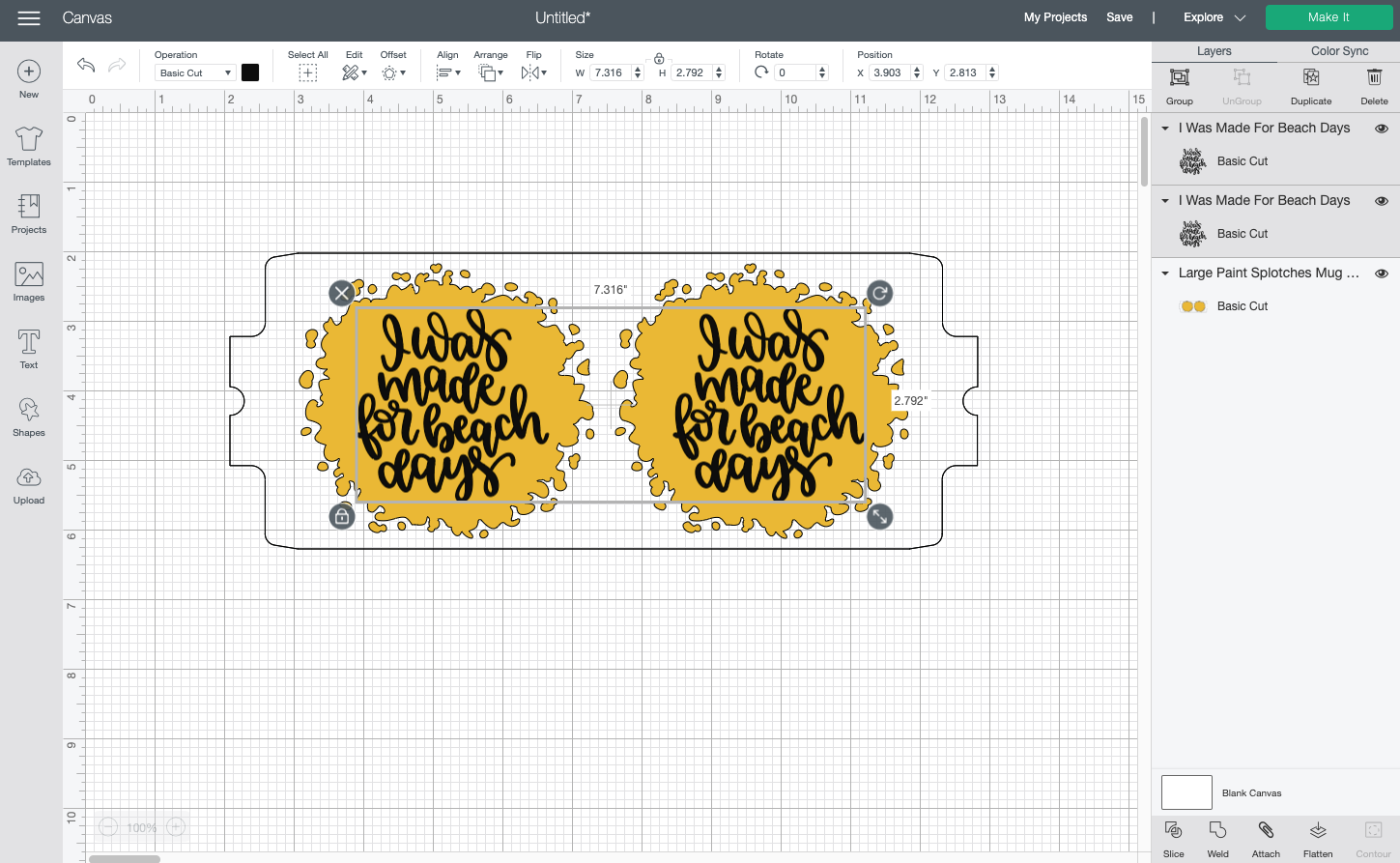Image resolution: width=1400 pixels, height=863 pixels.
Task: Open the Arrange options
Action: [490, 72]
